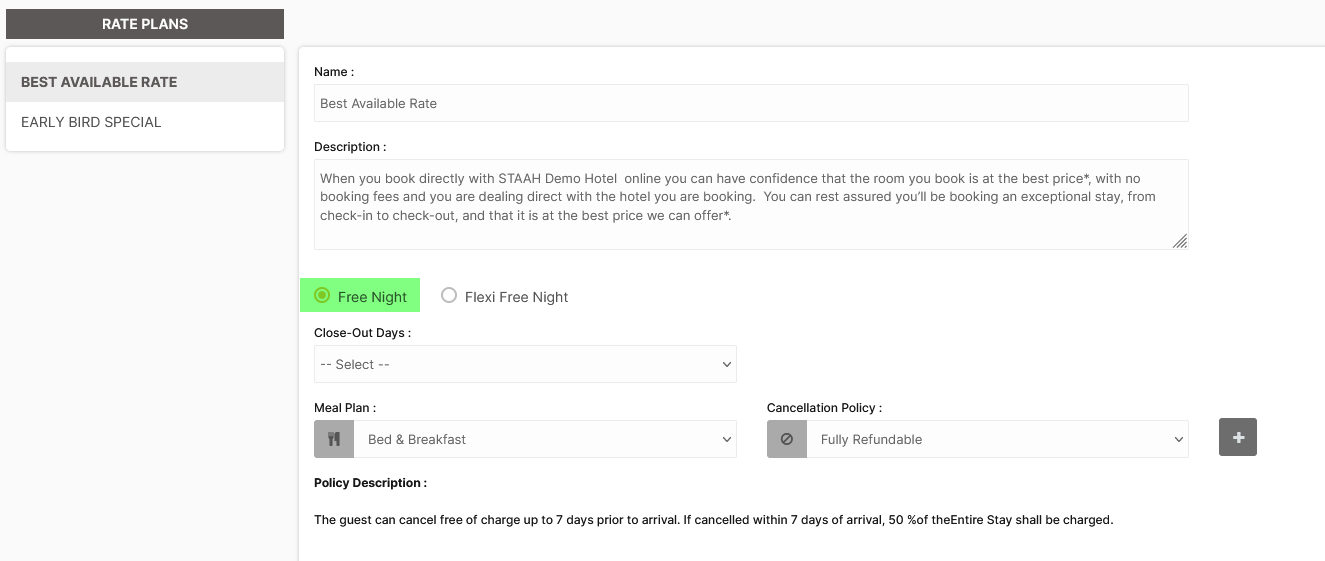Screen dimensions: 1325x561
Task: Click the Policy Description text paragraph
Action: click(x=713, y=520)
